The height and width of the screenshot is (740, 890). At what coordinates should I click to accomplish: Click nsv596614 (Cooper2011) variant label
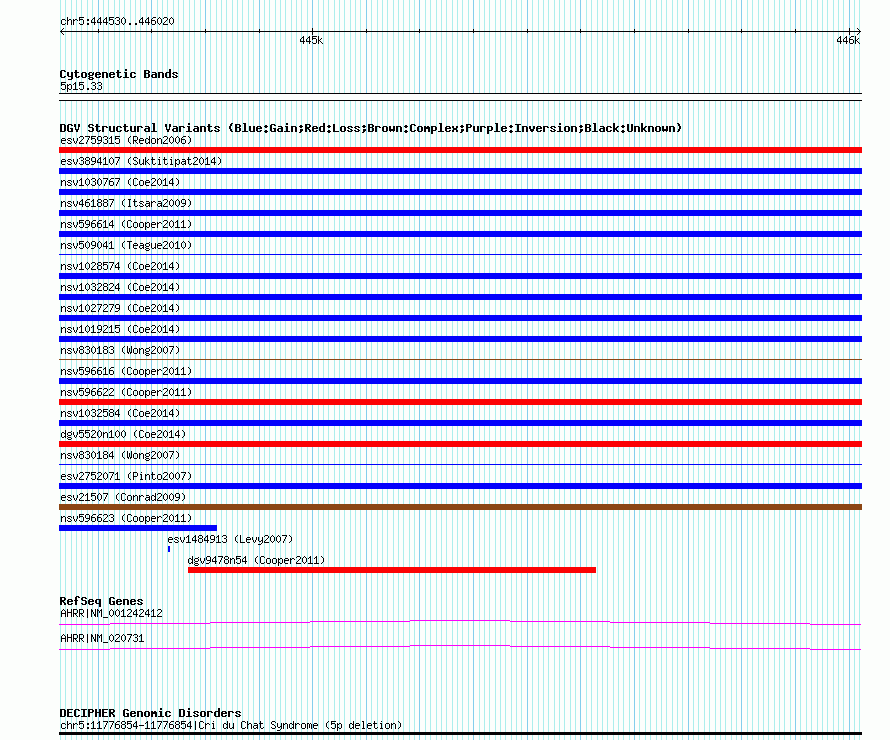coord(126,224)
